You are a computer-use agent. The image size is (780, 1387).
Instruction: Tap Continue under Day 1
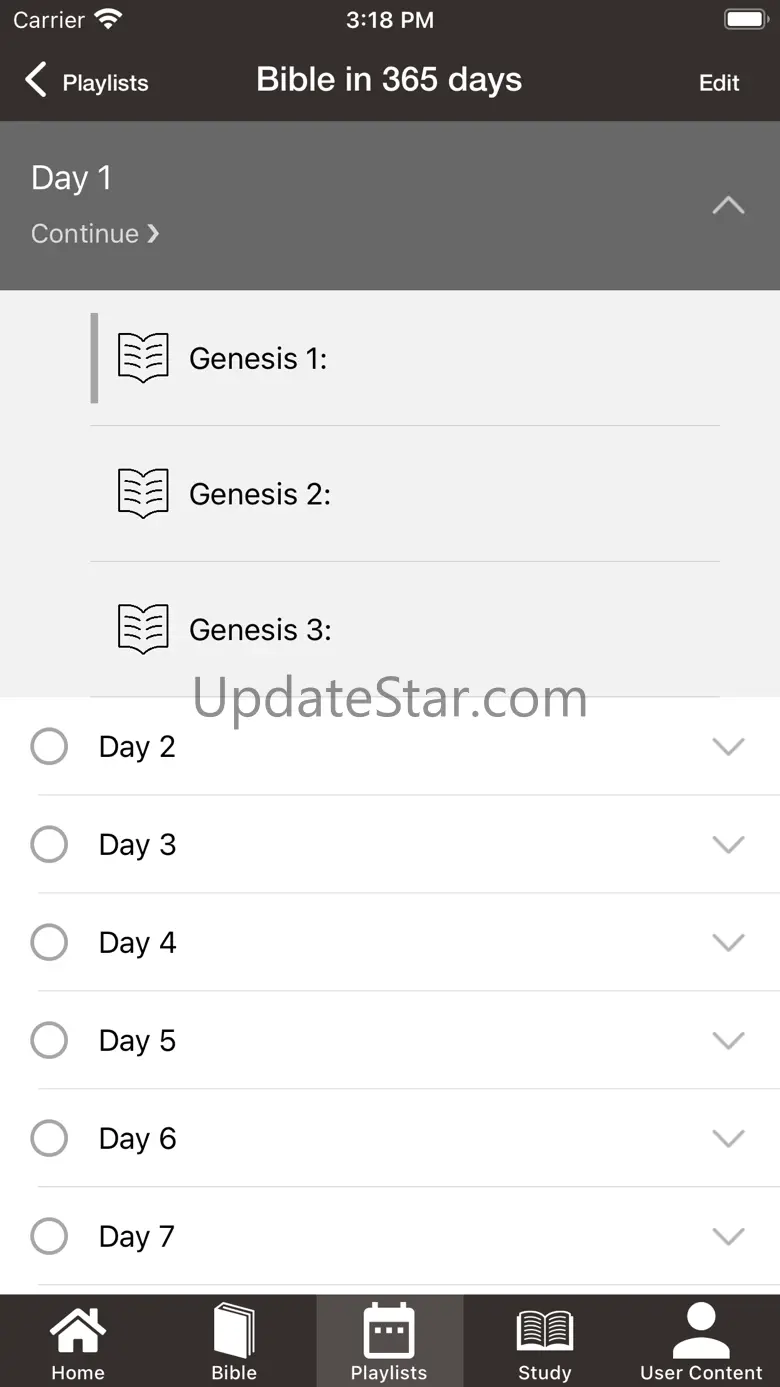coord(95,233)
